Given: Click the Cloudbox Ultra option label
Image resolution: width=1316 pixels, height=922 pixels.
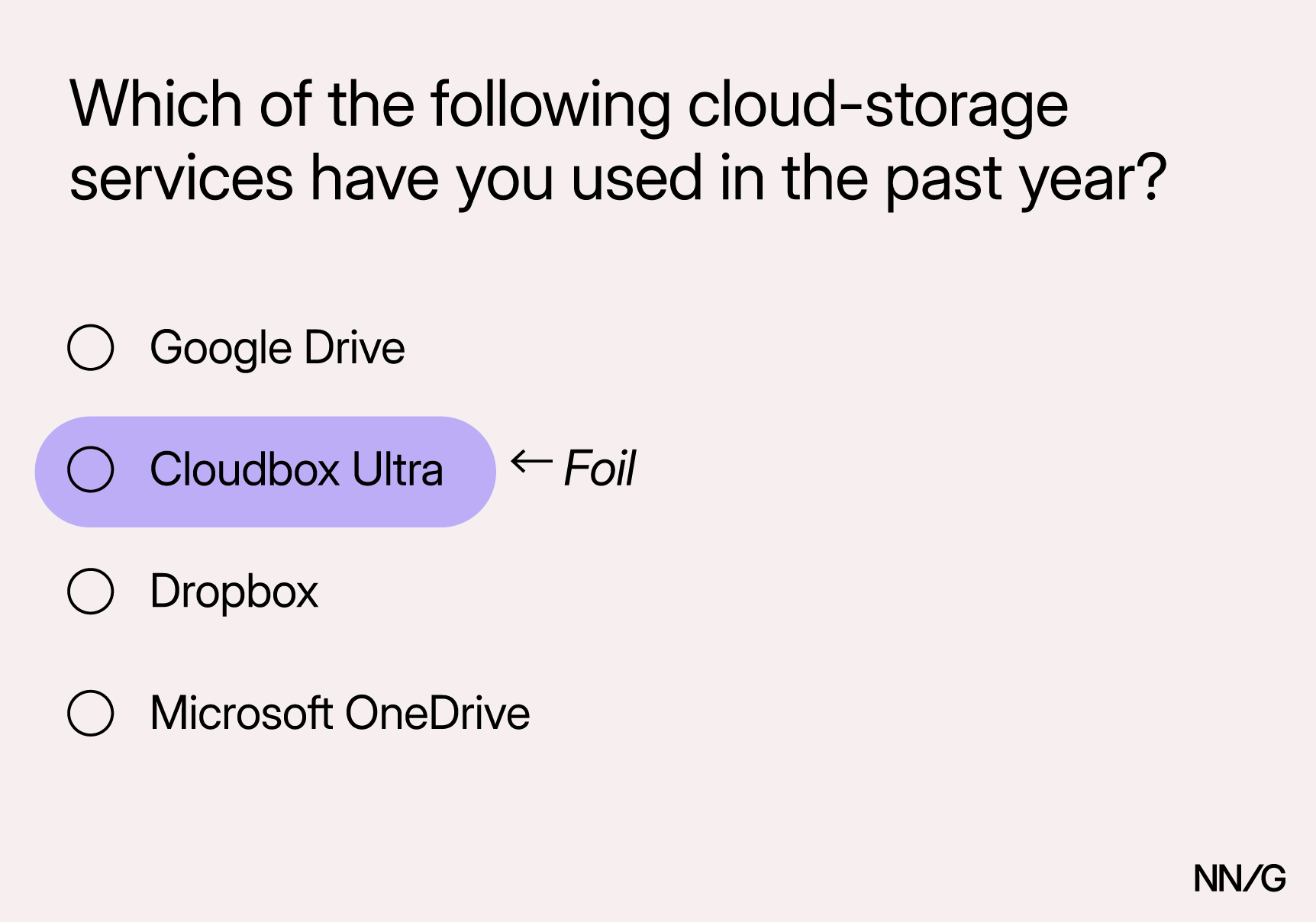Looking at the screenshot, I should click(x=296, y=469).
